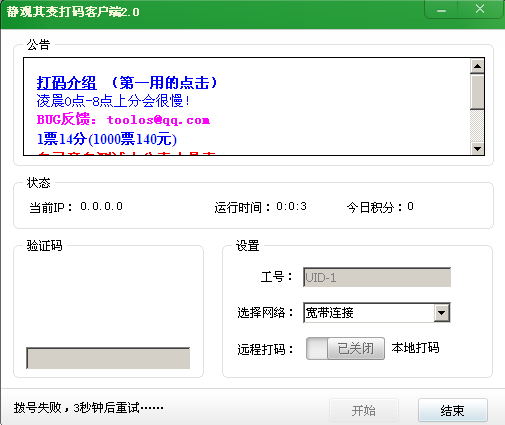
Task: Click the 运行时间 value 0:0:3
Action: (x=291, y=207)
